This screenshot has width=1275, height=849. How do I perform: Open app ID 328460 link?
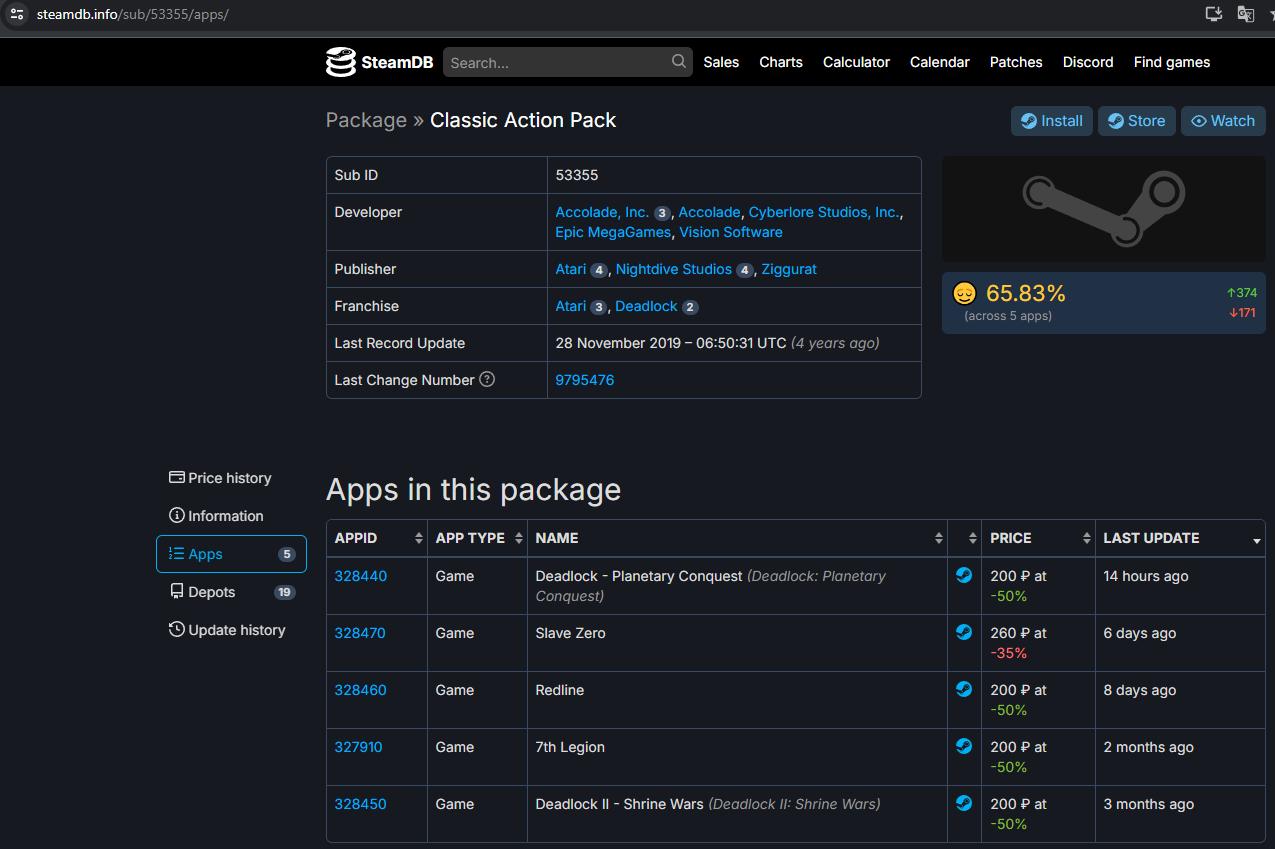[361, 690]
